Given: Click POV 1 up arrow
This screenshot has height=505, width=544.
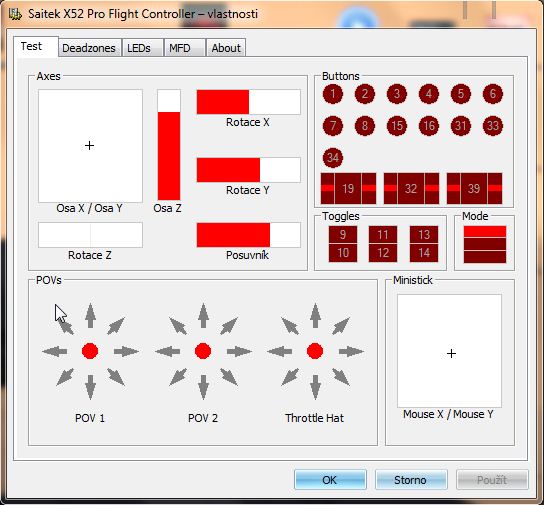Looking at the screenshot, I should [x=90, y=316].
